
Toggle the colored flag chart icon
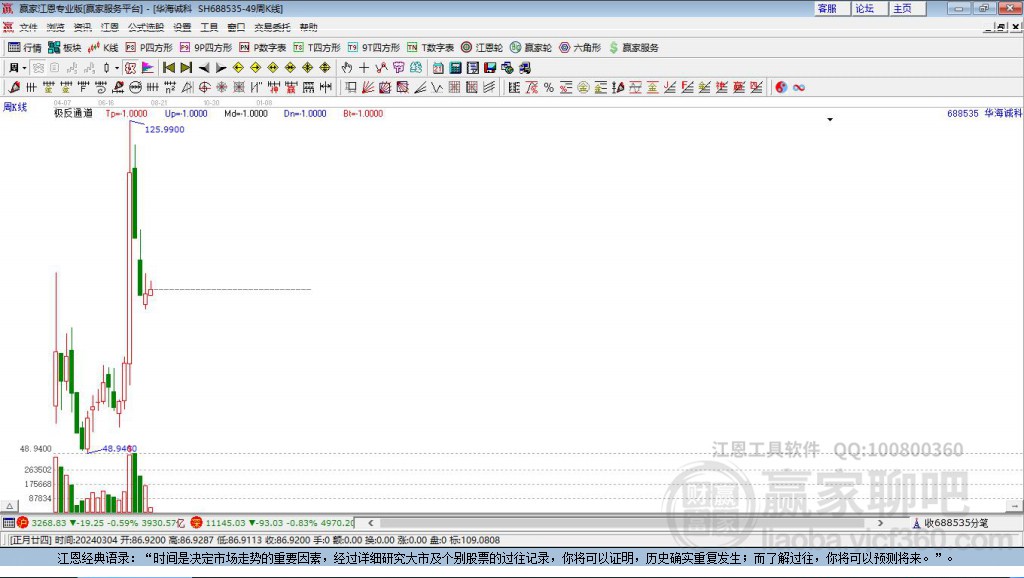click(x=148, y=68)
